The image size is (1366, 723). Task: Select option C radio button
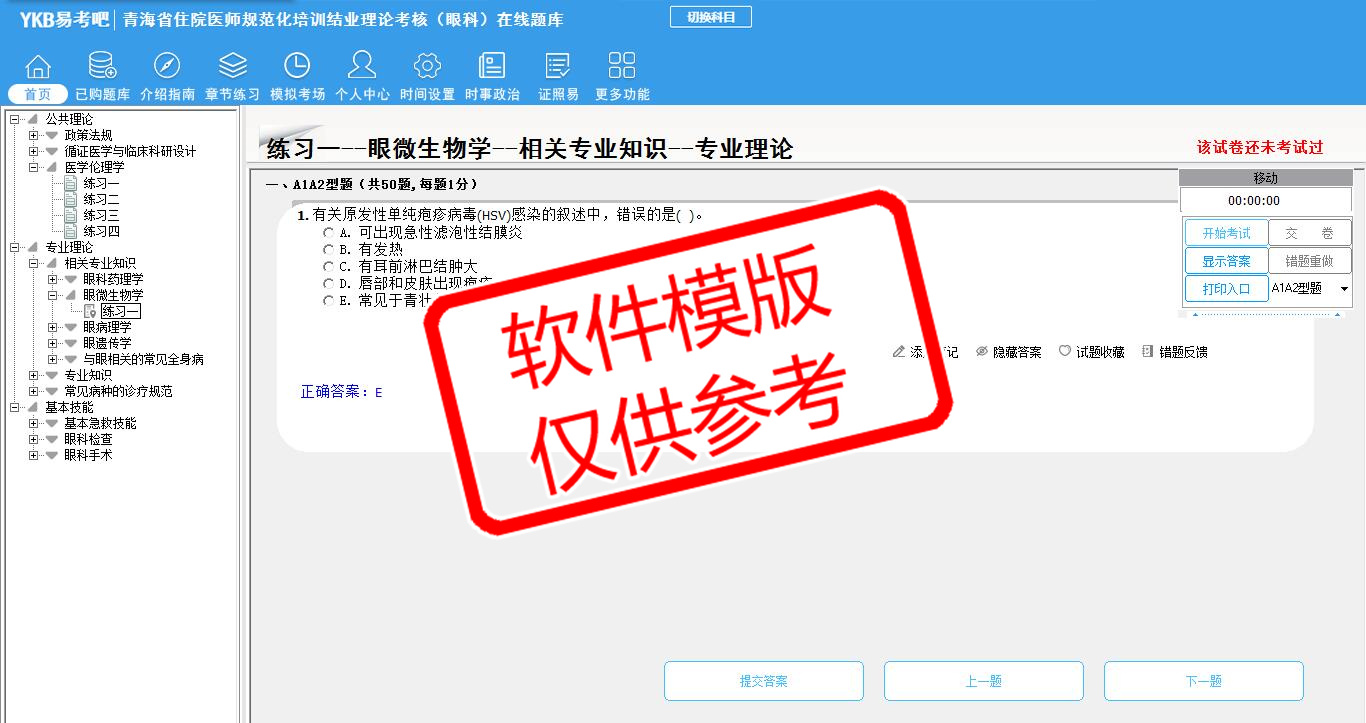[328, 267]
